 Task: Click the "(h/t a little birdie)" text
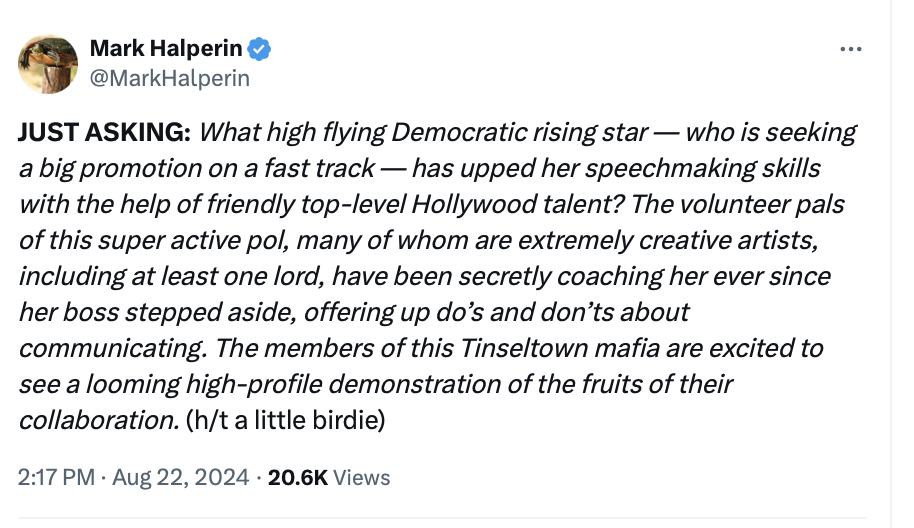tap(285, 420)
